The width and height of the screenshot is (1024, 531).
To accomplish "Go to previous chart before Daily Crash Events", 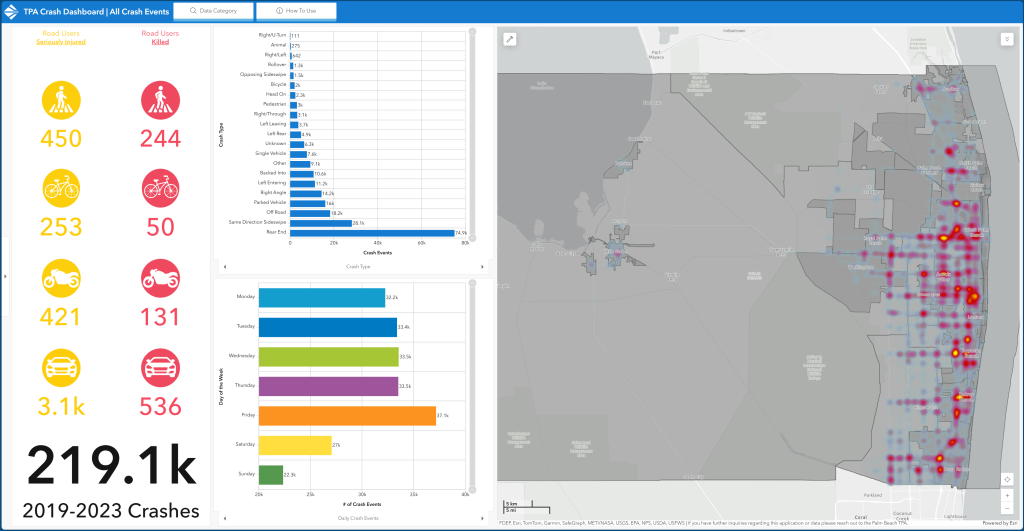I will pyautogui.click(x=223, y=518).
